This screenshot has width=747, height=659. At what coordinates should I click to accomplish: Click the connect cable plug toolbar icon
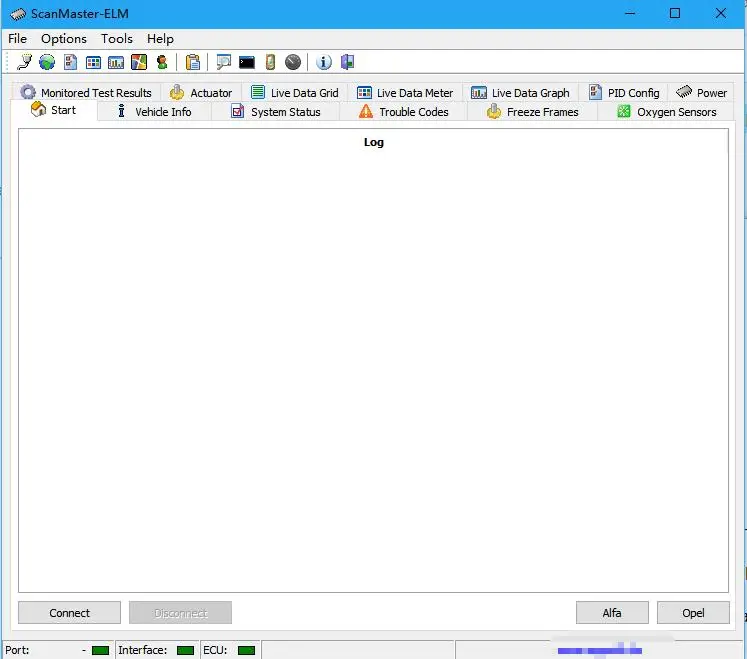click(24, 62)
